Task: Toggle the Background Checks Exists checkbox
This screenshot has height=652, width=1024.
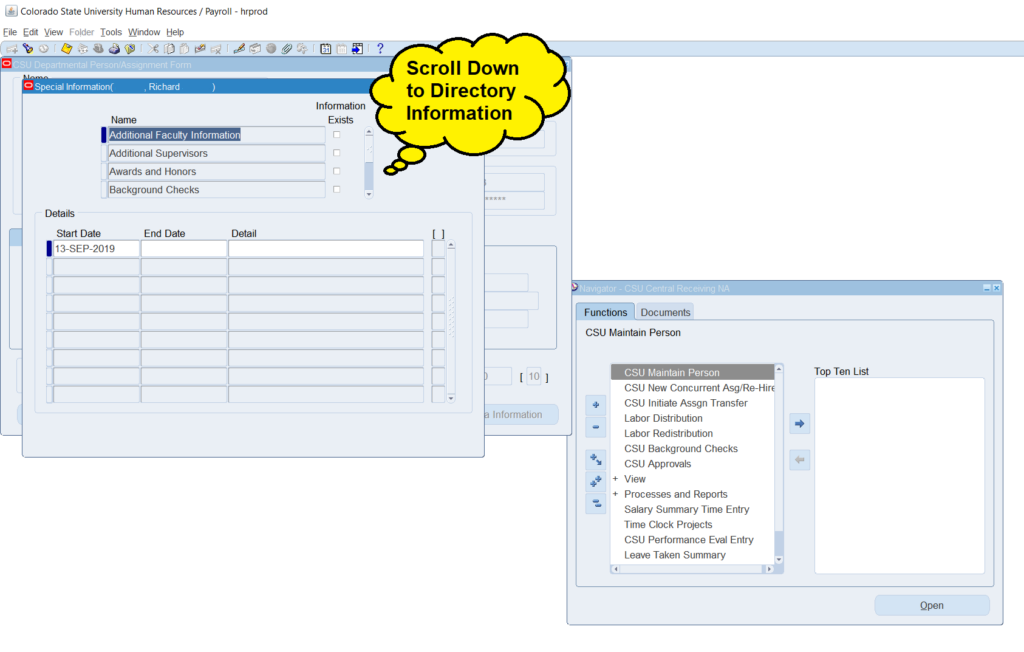Action: pos(337,189)
